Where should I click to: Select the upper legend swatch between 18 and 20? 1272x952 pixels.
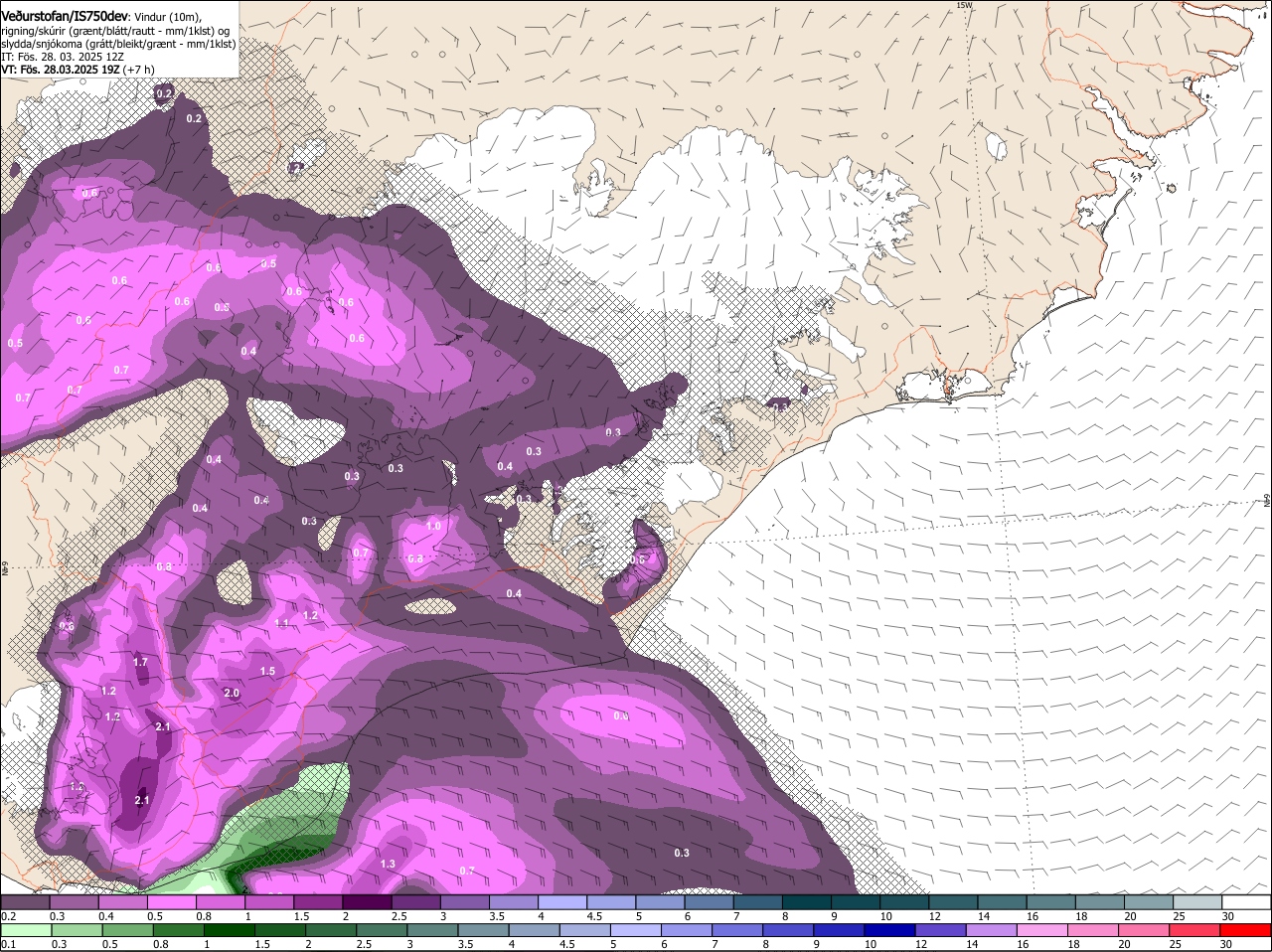pyautogui.click(x=1099, y=902)
